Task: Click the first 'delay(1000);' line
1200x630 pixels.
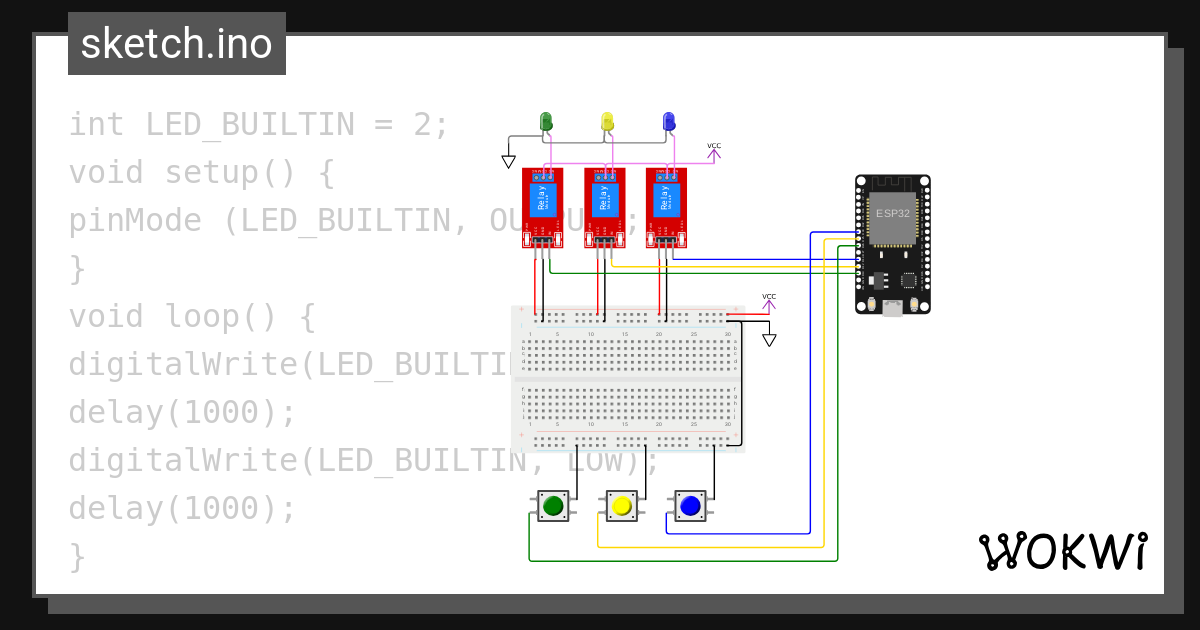Action: [x=183, y=412]
